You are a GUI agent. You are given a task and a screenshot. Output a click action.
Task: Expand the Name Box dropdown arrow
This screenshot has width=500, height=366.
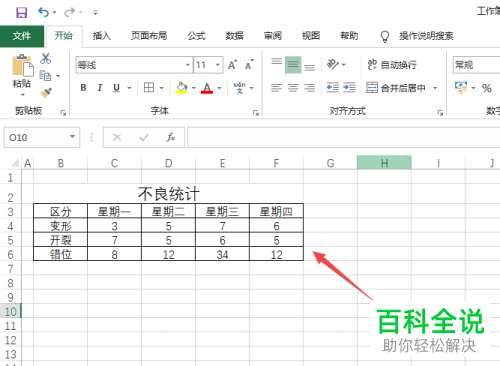(72, 137)
